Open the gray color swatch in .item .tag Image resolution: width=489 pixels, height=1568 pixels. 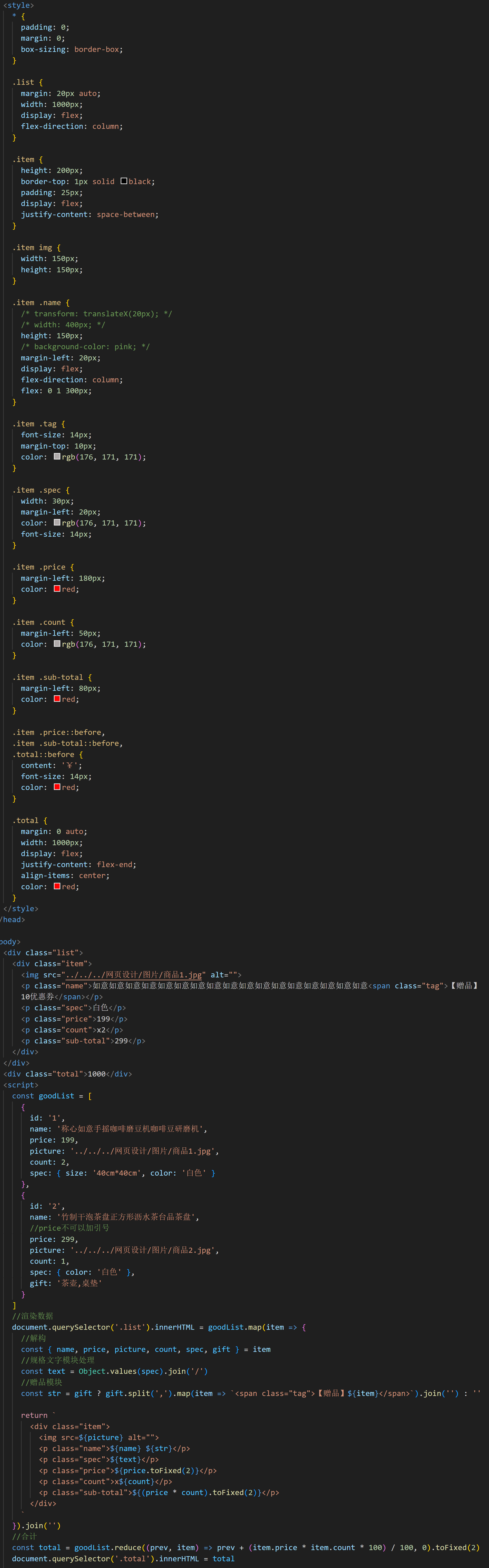[57, 457]
